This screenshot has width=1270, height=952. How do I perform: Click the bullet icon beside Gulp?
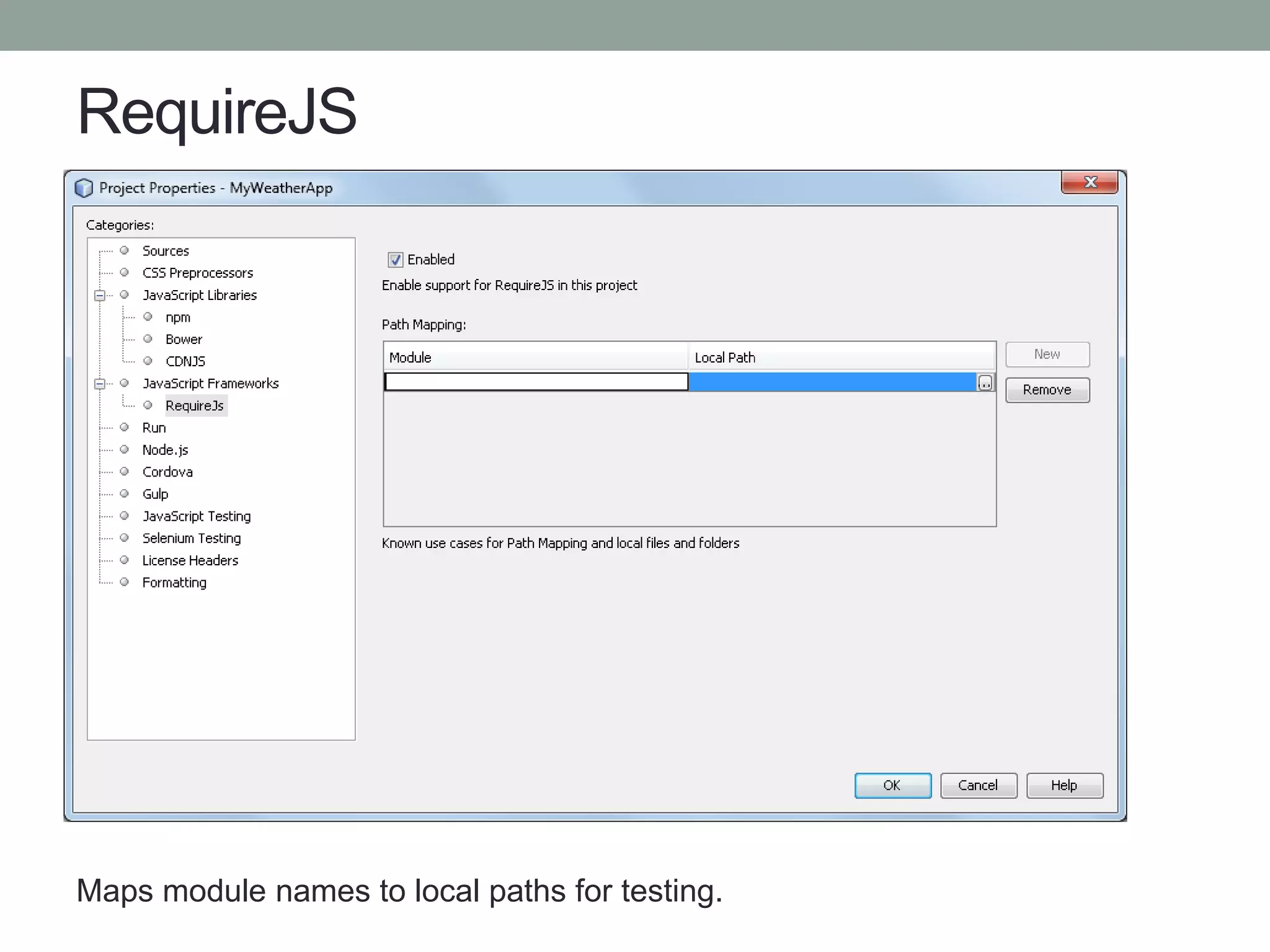[x=124, y=494]
